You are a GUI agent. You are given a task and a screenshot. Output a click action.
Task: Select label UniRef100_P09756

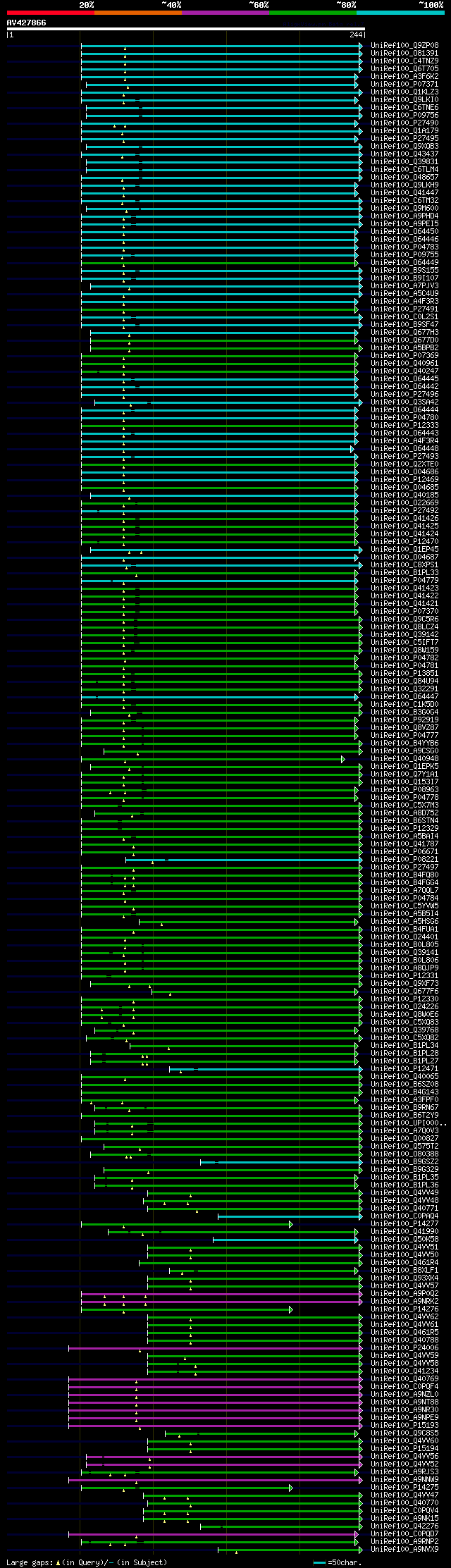[x=404, y=116]
